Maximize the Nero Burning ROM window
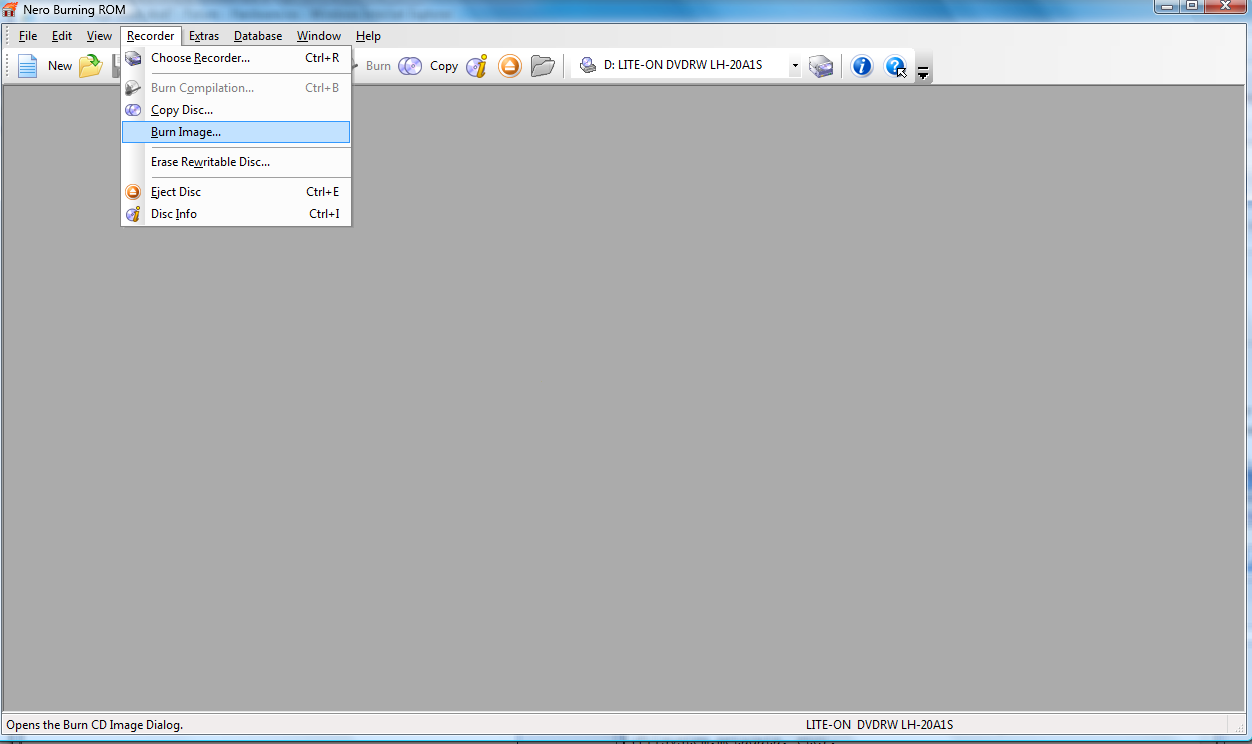Screen dimensions: 1252x744 [x=1192, y=6]
